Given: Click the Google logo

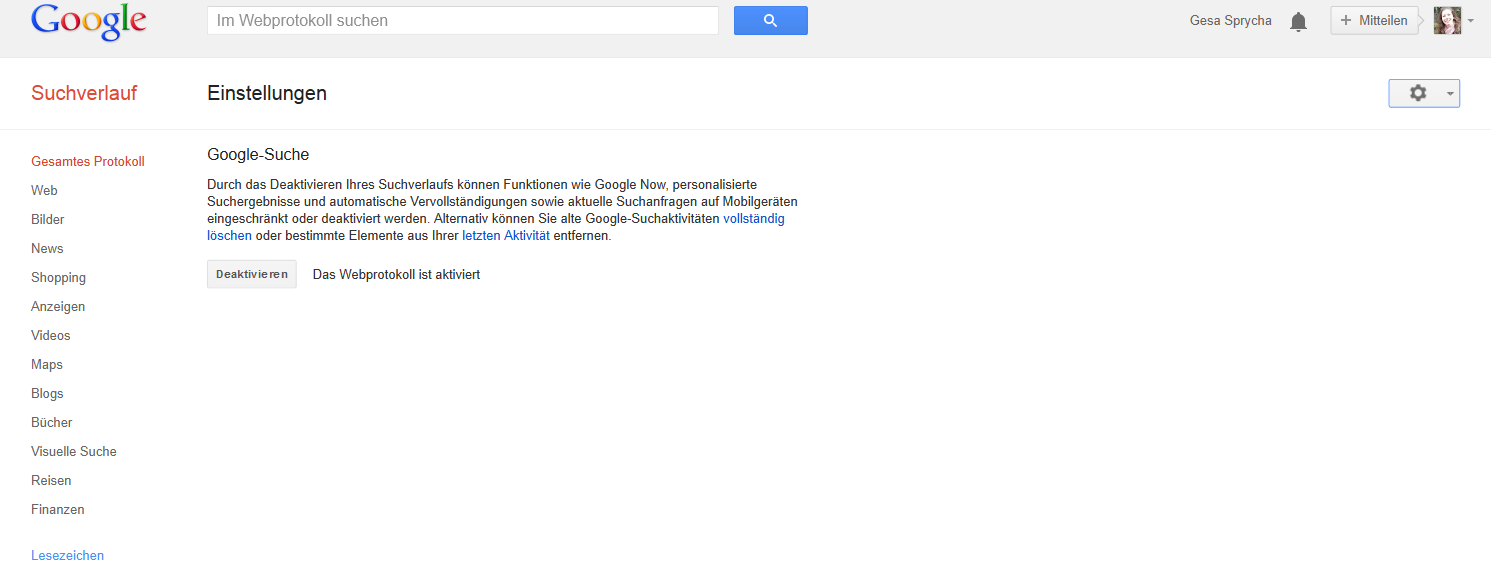Looking at the screenshot, I should 89,23.
